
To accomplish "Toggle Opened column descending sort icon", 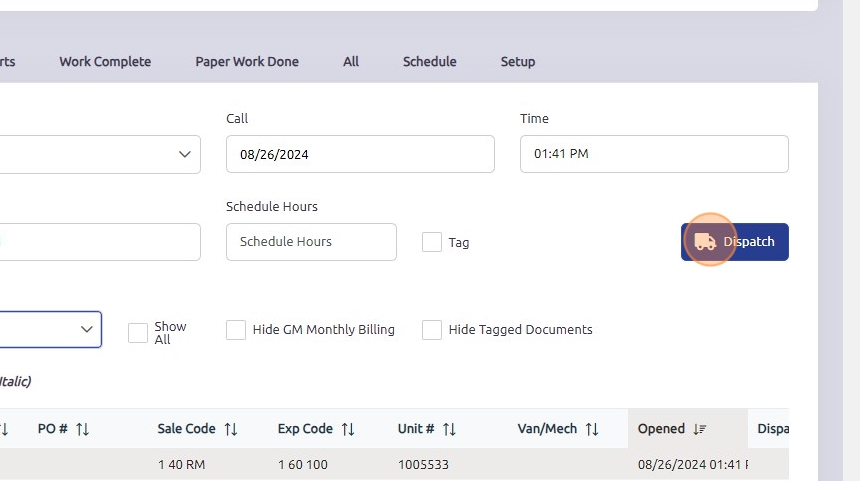I will click(x=699, y=429).
